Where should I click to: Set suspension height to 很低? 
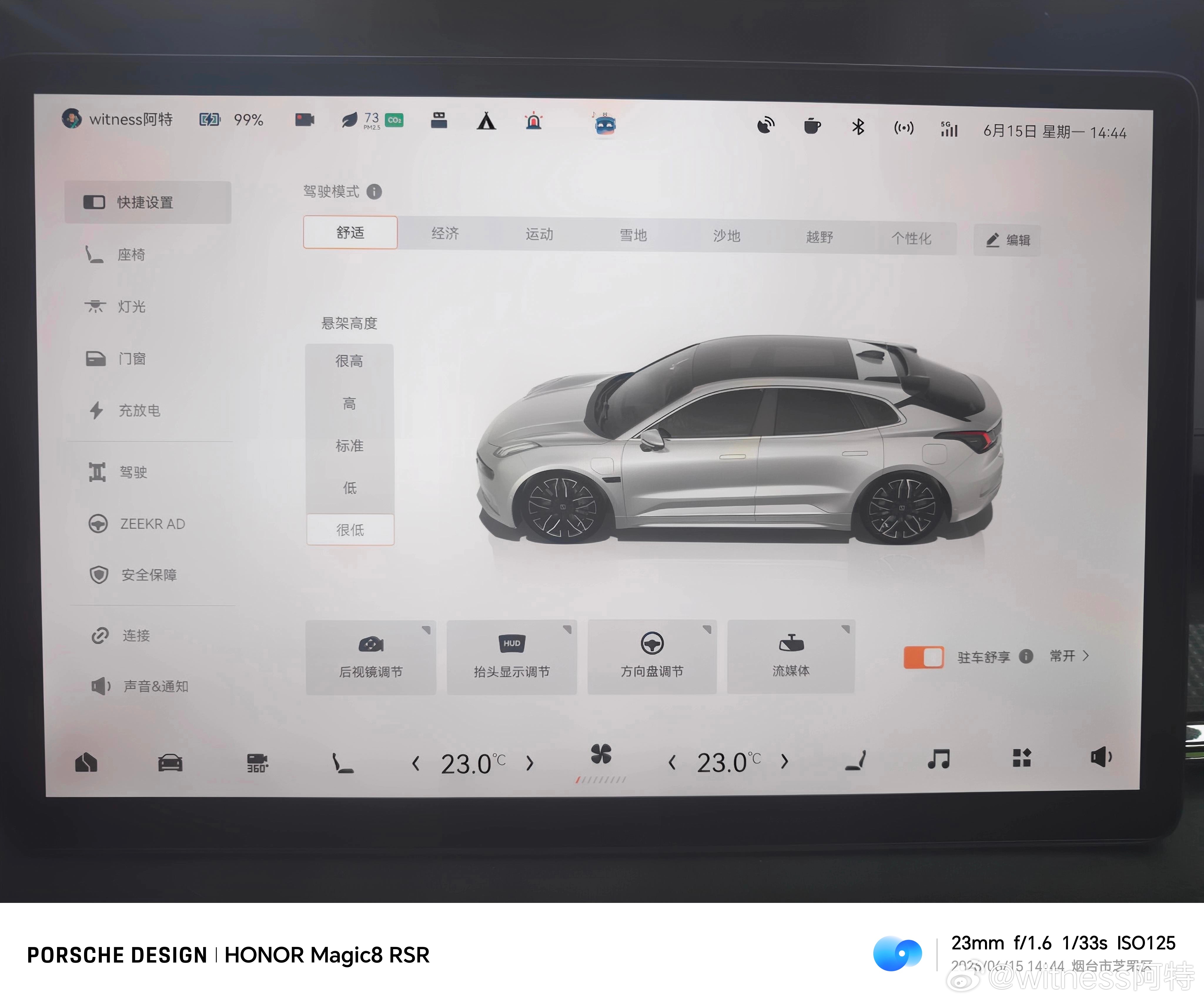[350, 530]
